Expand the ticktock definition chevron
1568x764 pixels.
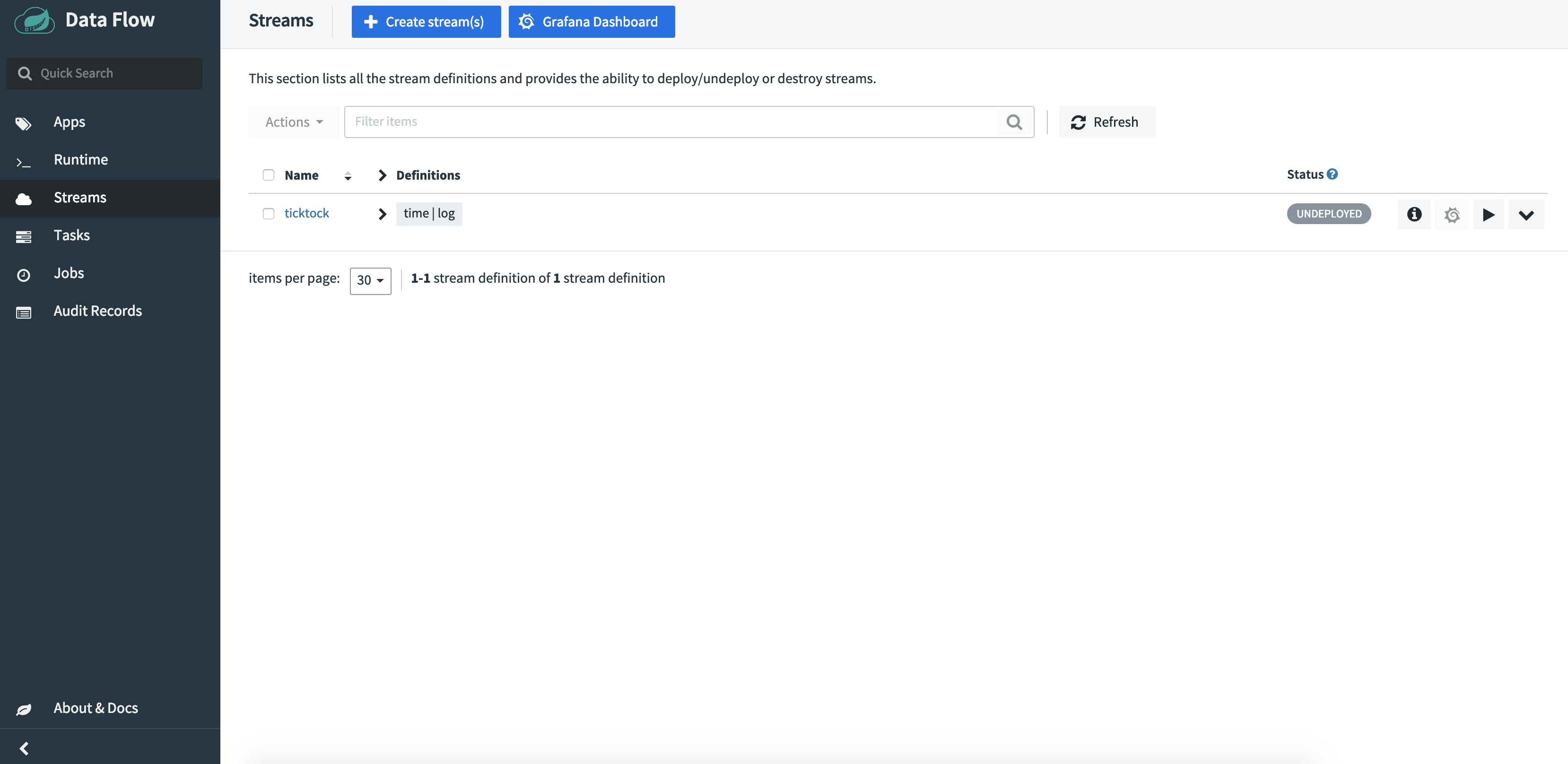(x=382, y=214)
